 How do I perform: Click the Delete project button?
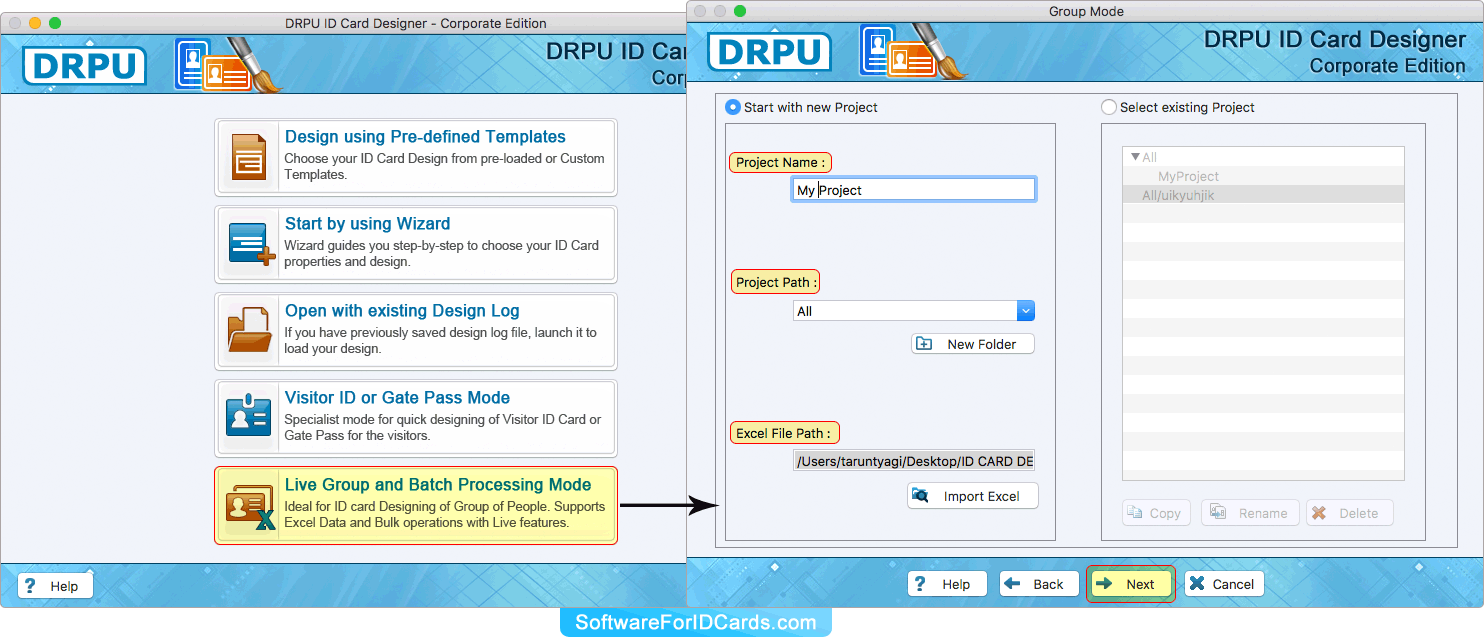click(1349, 513)
